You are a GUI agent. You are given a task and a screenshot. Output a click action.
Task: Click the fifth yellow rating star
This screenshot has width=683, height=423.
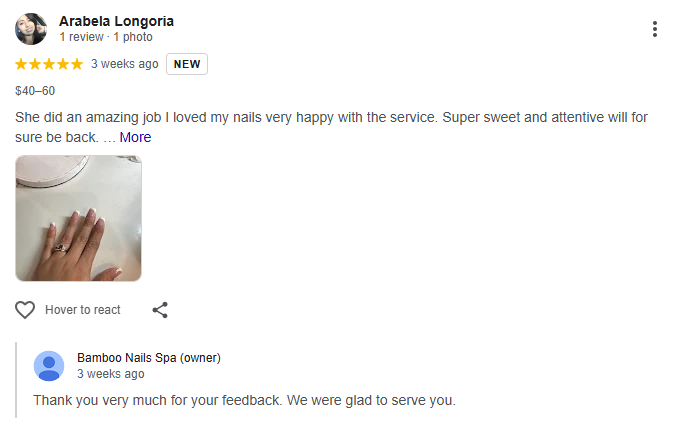click(77, 64)
